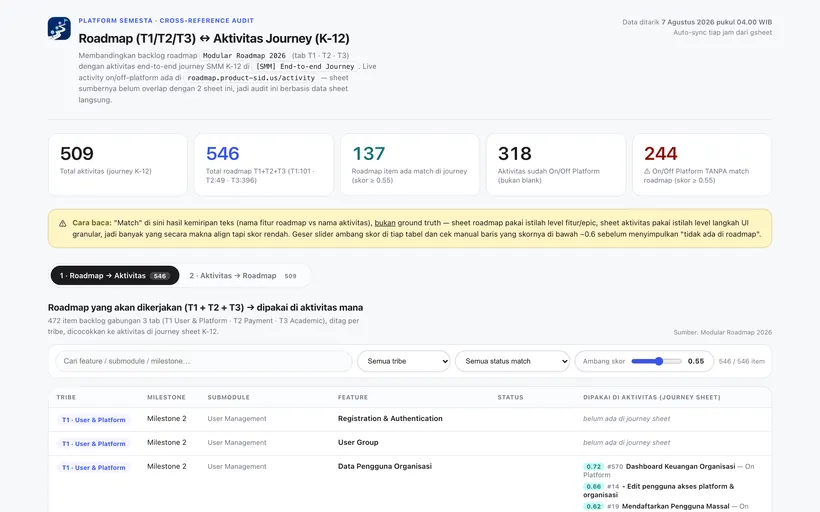Viewport: 820px width, 512px height.
Task: Switch to tab '1 · Roadmap → Aktivitas'
Action: pos(115,276)
